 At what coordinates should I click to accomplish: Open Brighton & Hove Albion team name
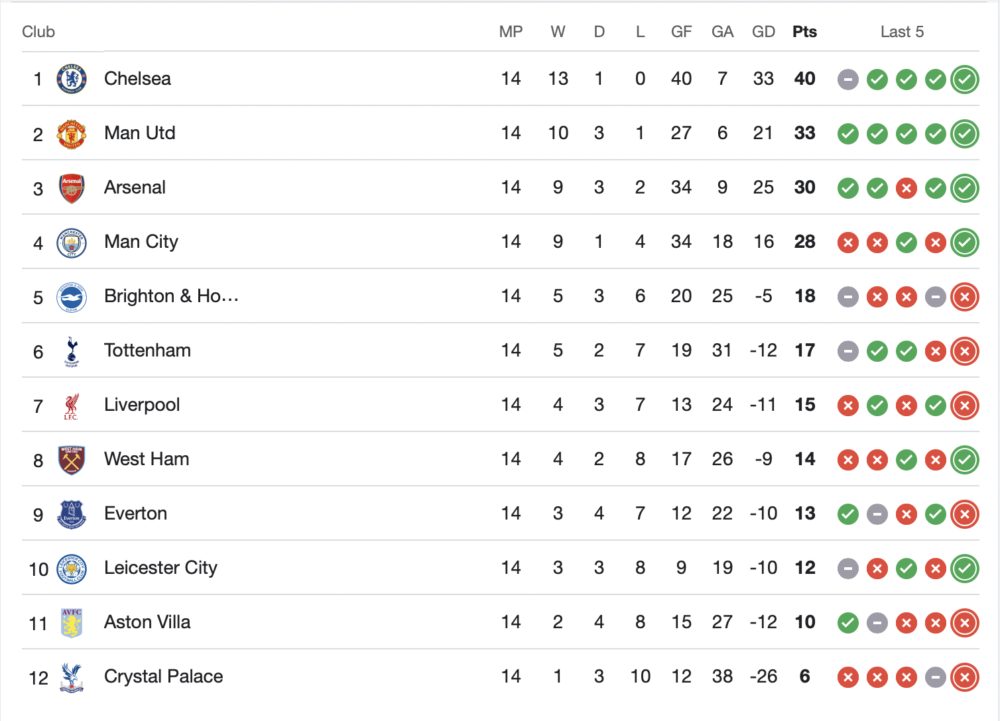coord(171,296)
